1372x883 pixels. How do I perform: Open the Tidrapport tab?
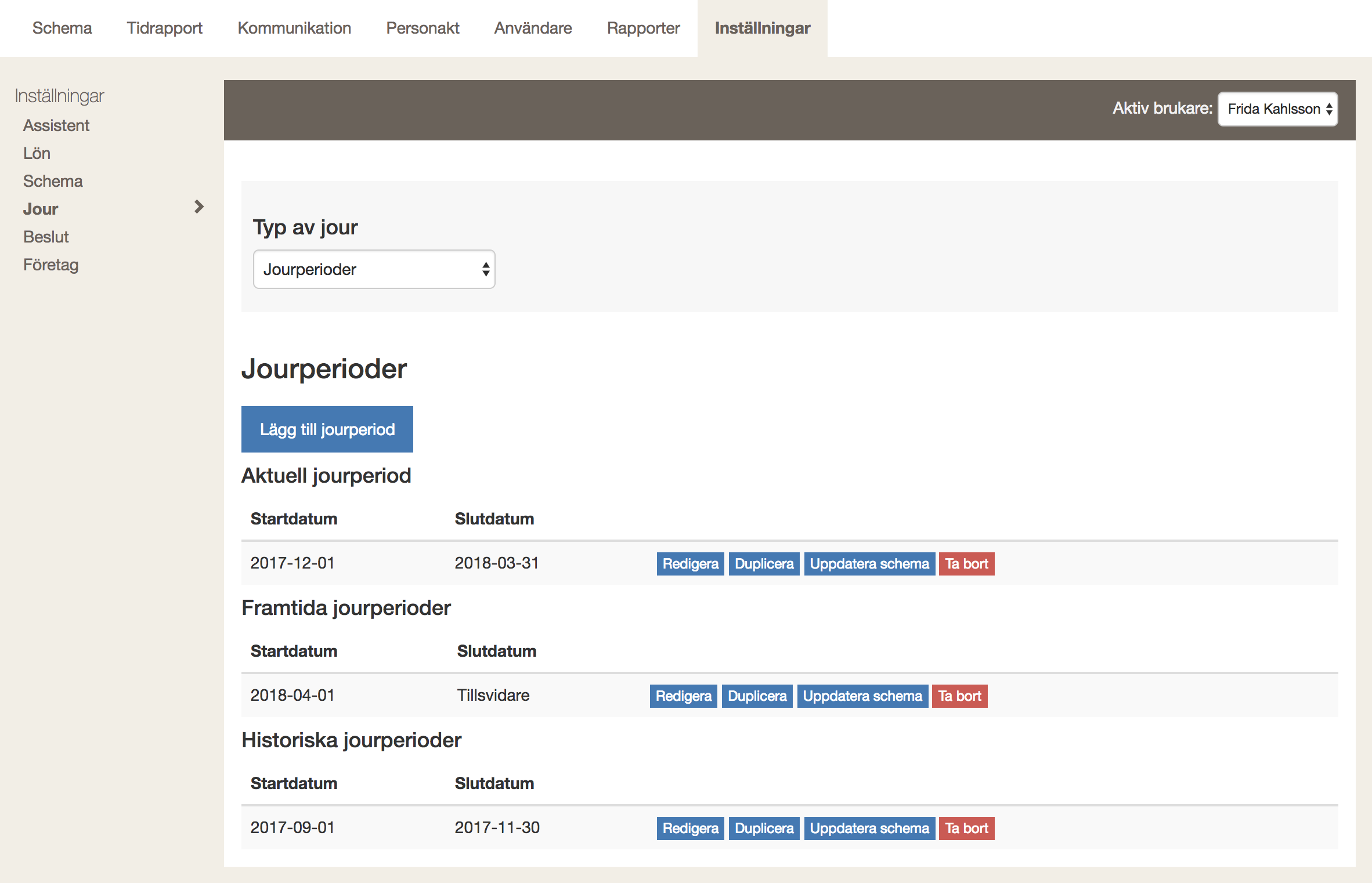tap(164, 28)
